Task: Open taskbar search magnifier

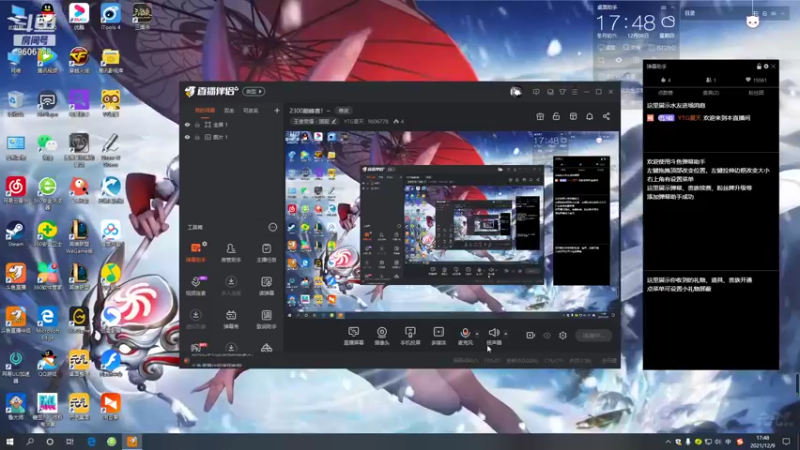Action: point(30,441)
